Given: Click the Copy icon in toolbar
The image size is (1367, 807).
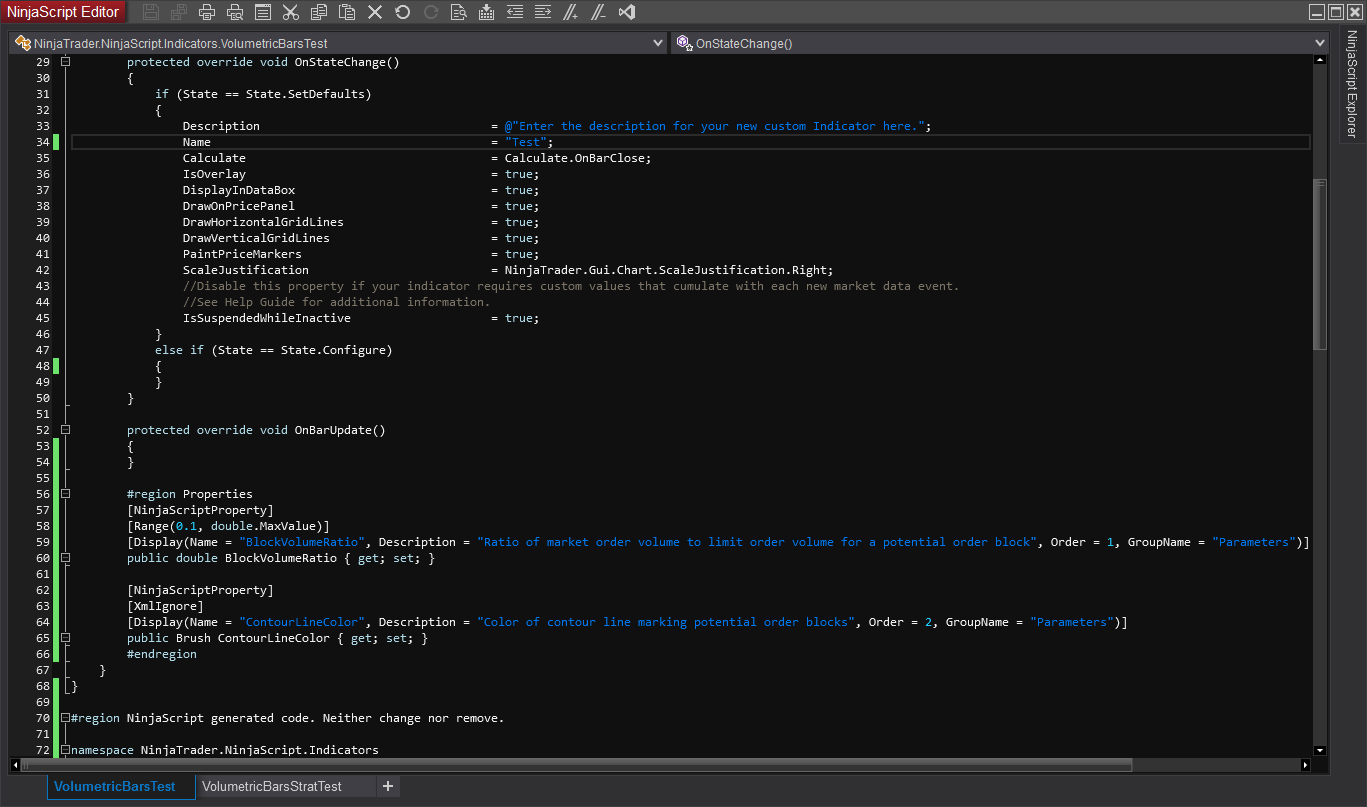Looking at the screenshot, I should coord(319,12).
